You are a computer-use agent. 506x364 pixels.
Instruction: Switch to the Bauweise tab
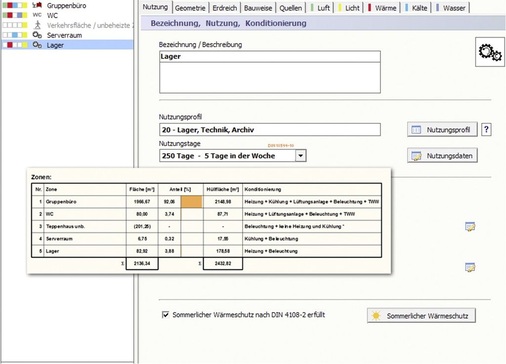[x=258, y=8]
